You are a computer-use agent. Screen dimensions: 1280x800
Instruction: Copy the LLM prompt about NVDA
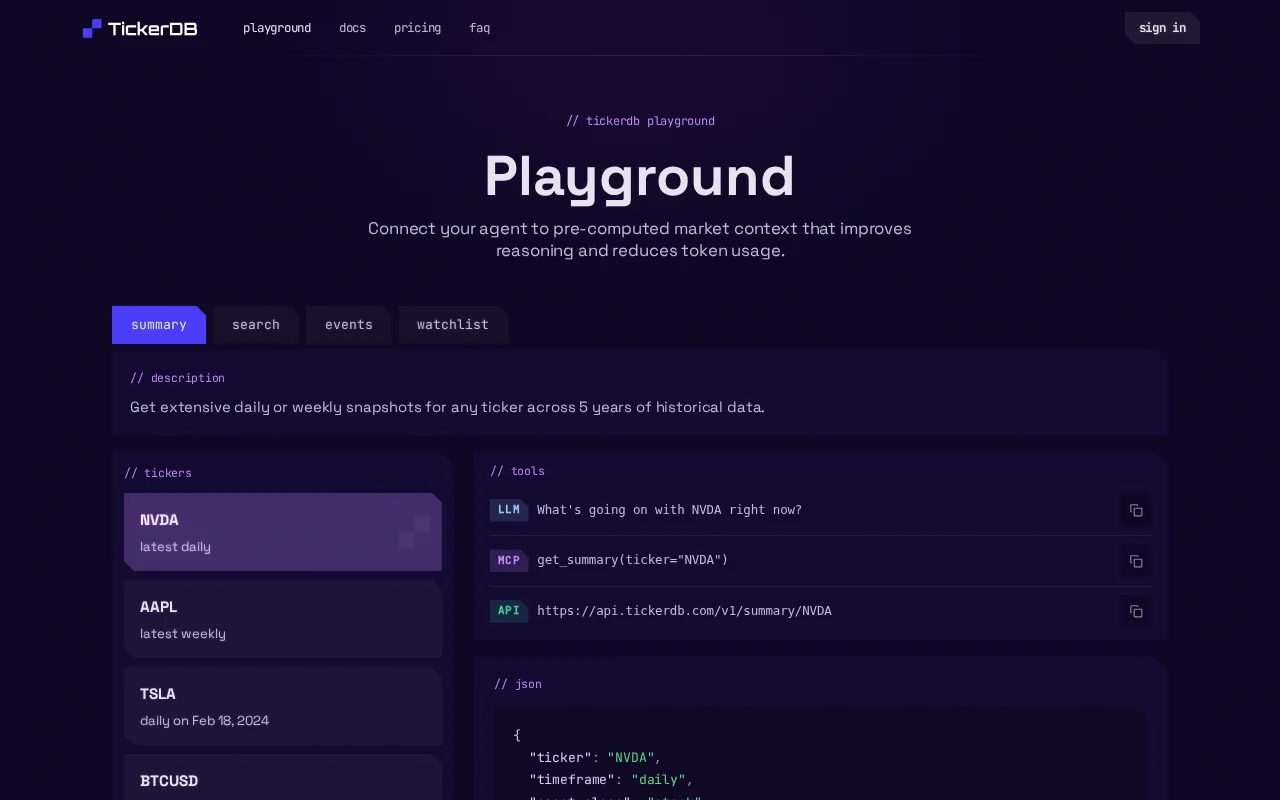1136,510
